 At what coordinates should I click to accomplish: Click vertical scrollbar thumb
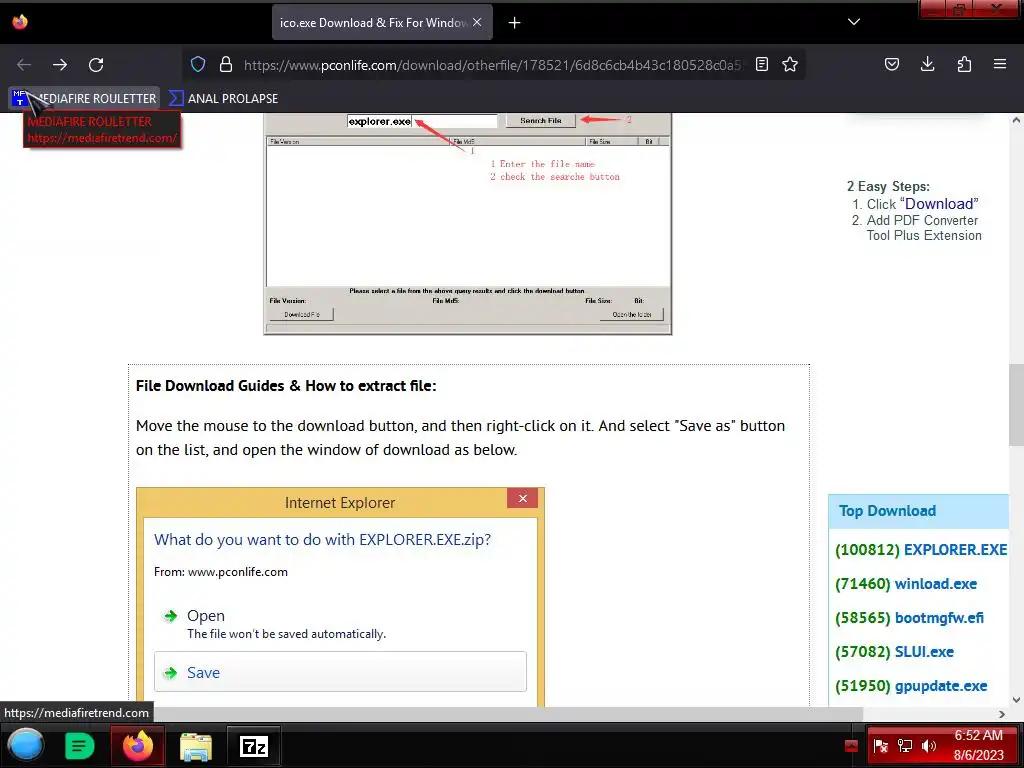click(x=1016, y=405)
